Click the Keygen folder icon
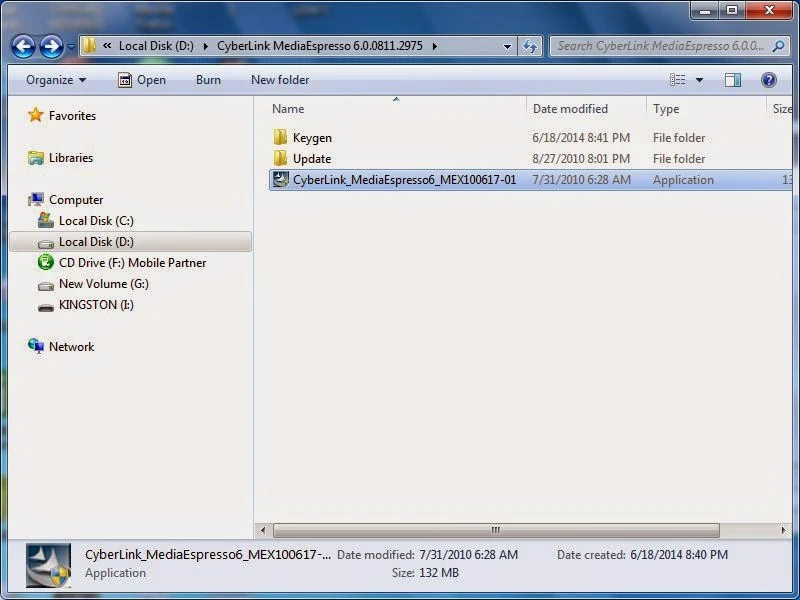Image resolution: width=800 pixels, height=600 pixels. click(280, 137)
